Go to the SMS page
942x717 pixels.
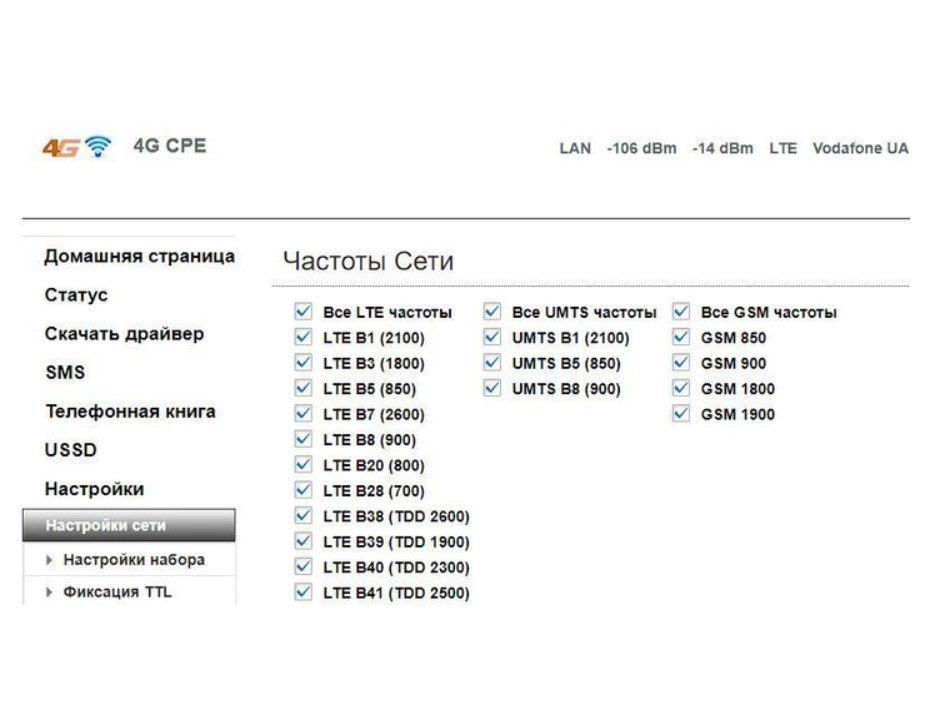(x=65, y=372)
